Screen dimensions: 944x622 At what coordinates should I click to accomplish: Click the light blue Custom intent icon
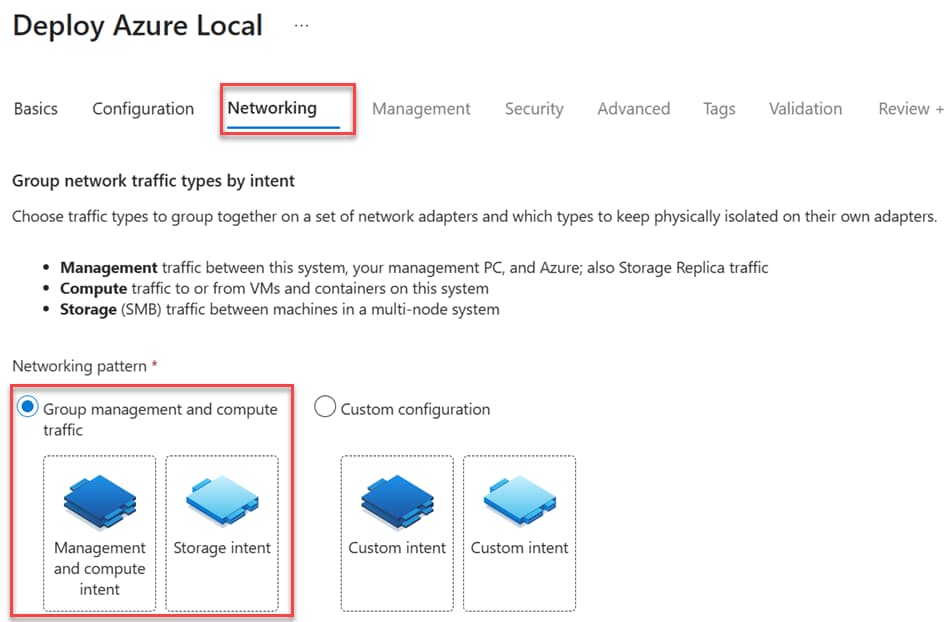click(x=520, y=500)
